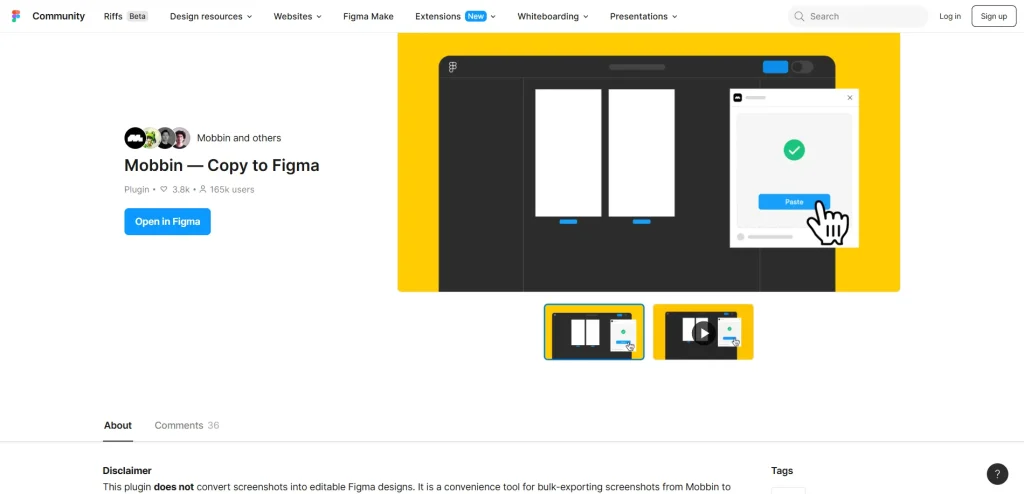Expand the Whiteboarding dropdown
Viewport: 1024px width, 494px height.
[552, 16]
